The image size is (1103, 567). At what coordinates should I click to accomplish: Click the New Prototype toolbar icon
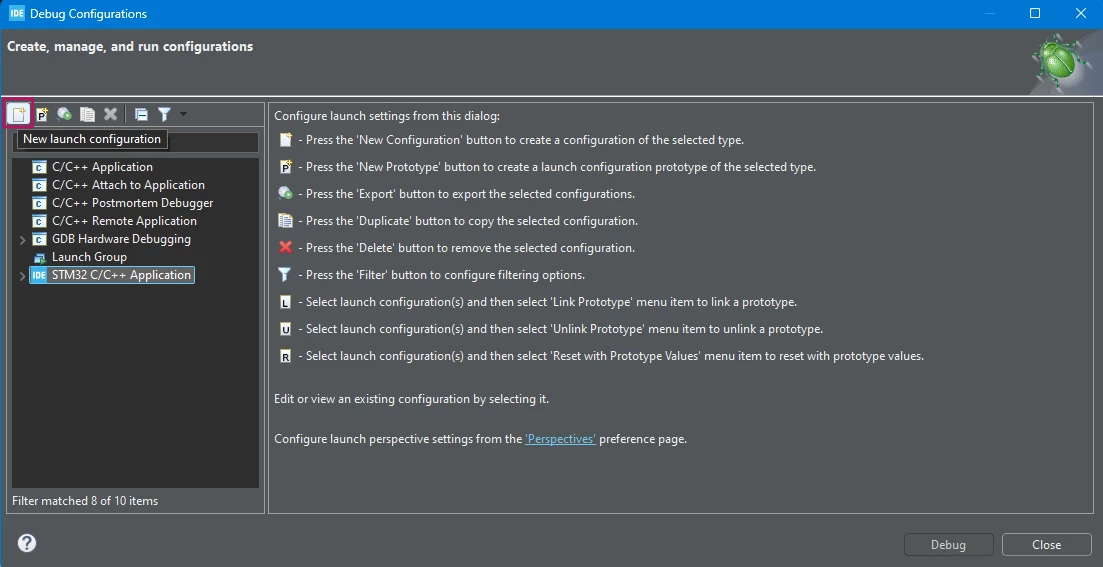pos(42,114)
